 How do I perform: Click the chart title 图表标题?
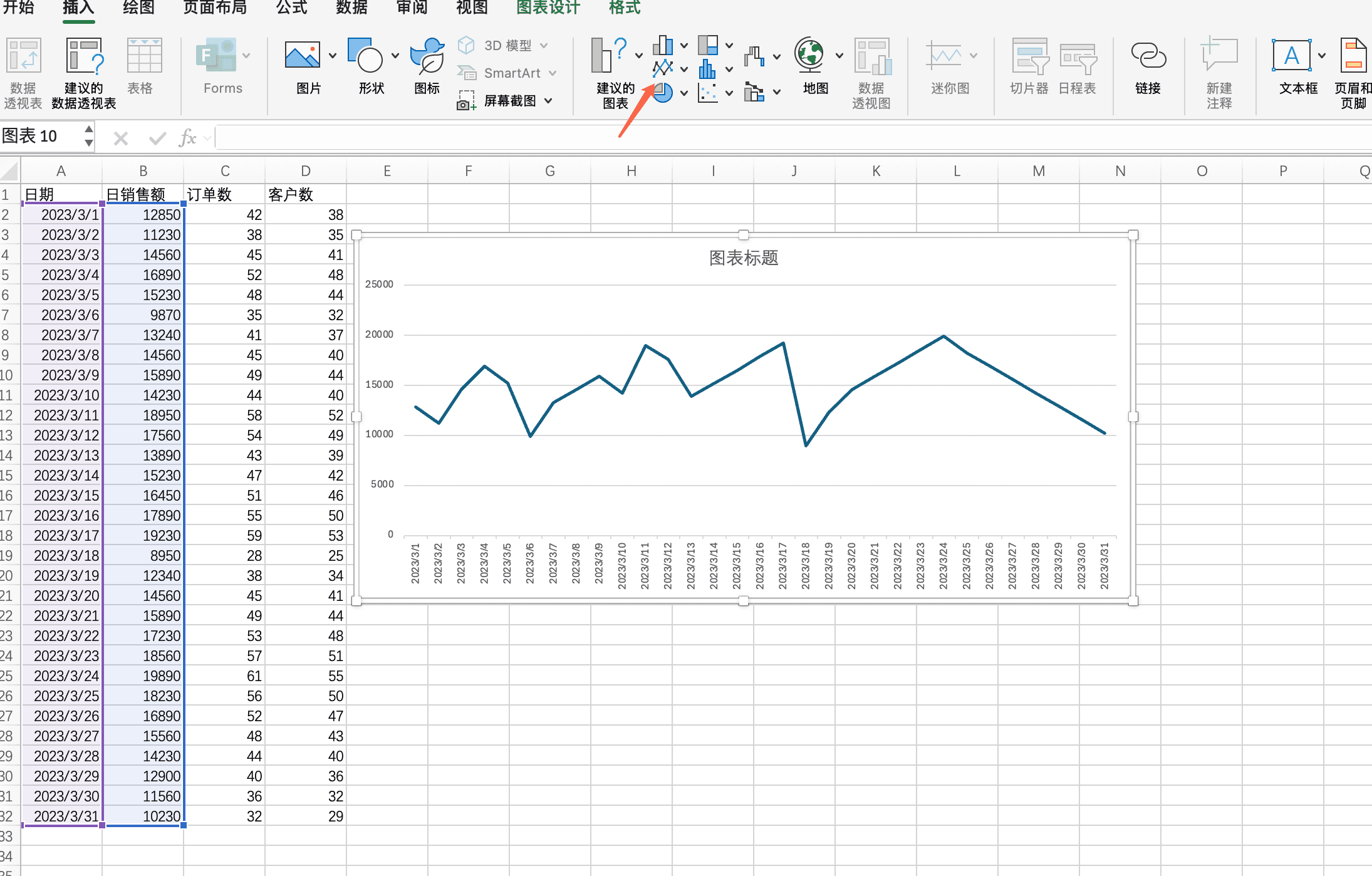click(743, 258)
